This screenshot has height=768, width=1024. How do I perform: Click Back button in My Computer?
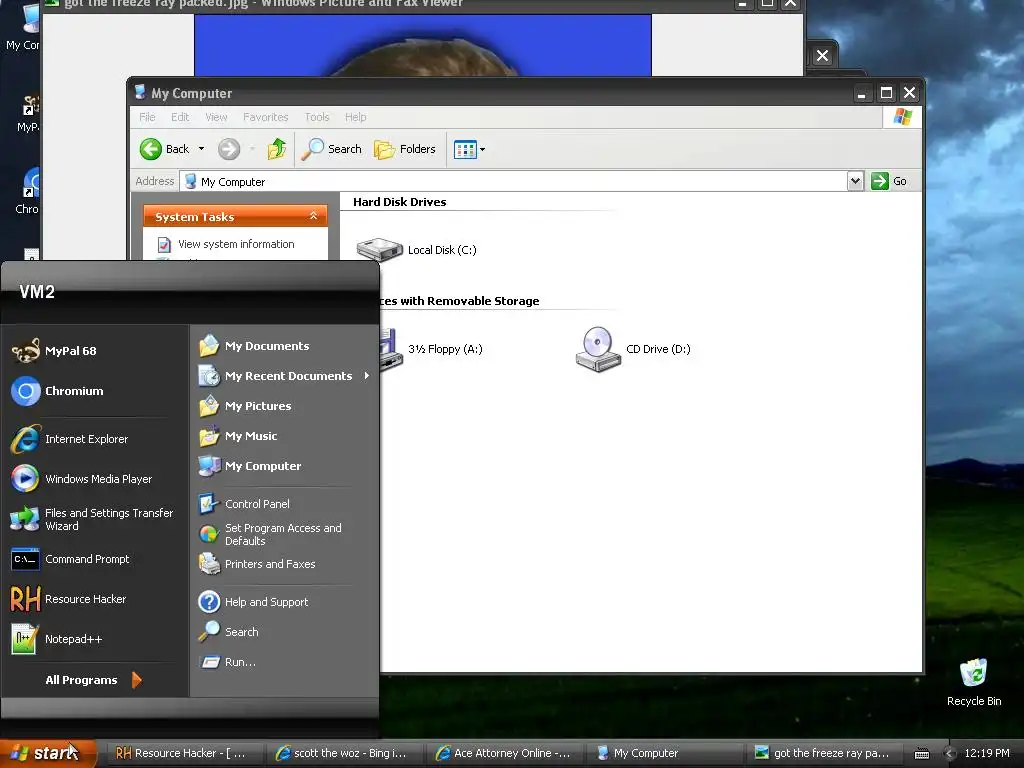(x=165, y=149)
